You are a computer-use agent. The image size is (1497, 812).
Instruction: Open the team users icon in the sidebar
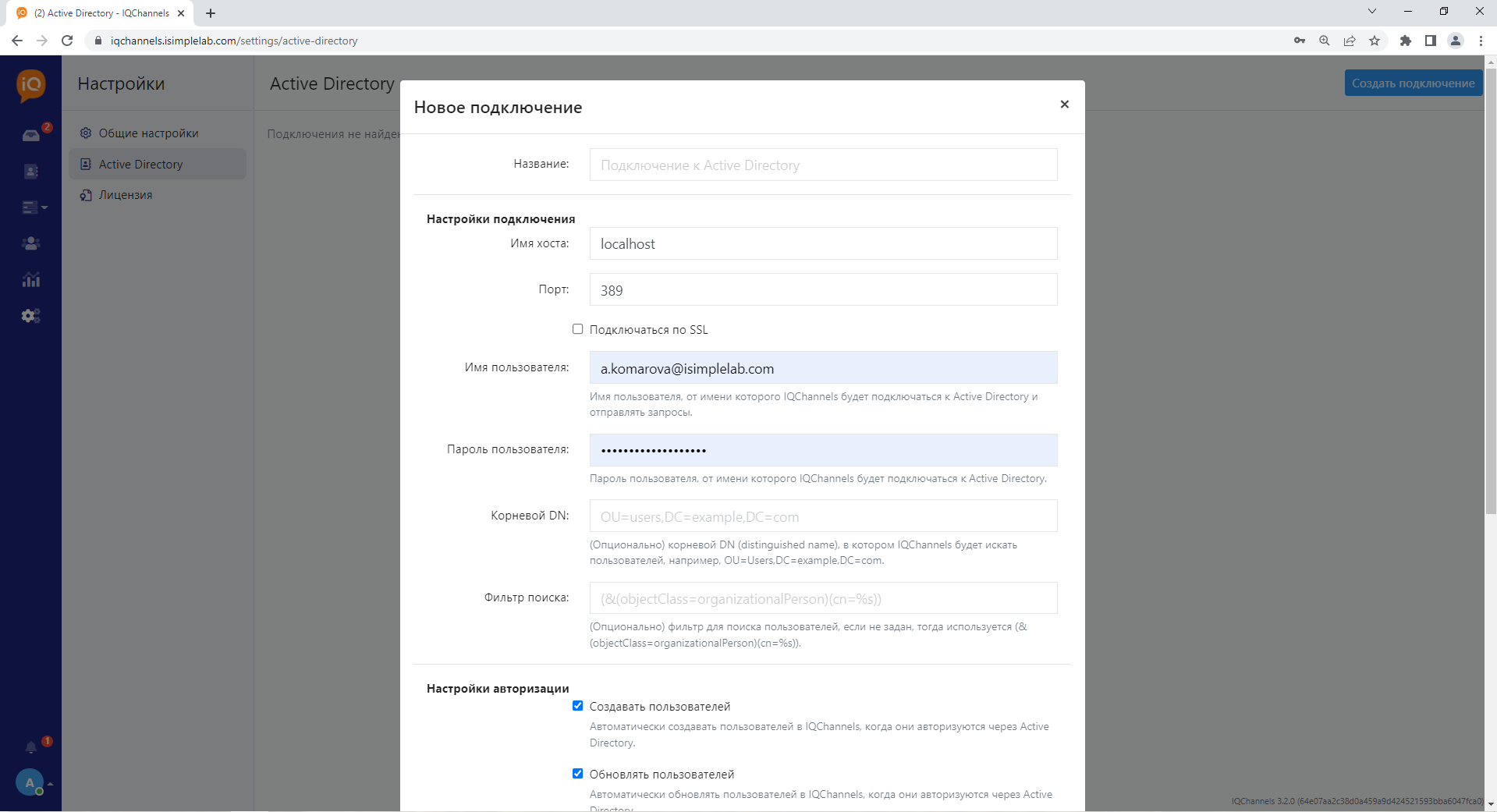click(31, 243)
